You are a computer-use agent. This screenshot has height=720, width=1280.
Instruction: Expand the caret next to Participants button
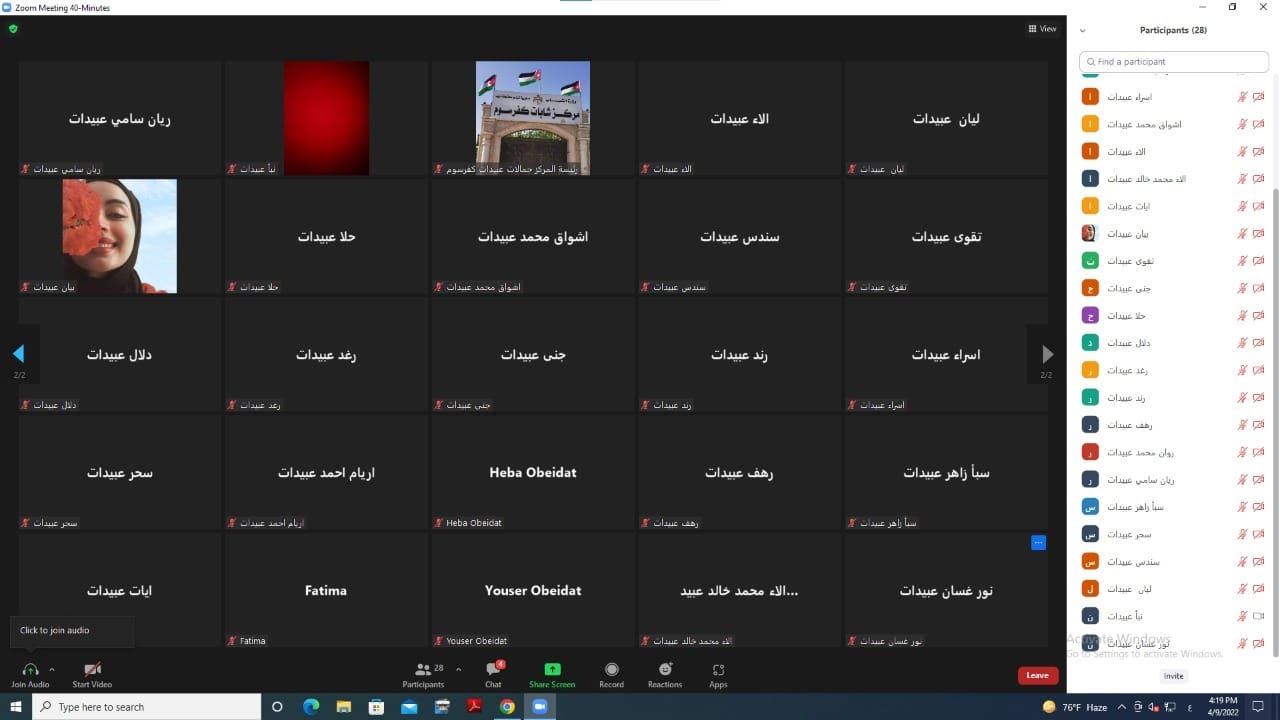pyautogui.click(x=459, y=669)
